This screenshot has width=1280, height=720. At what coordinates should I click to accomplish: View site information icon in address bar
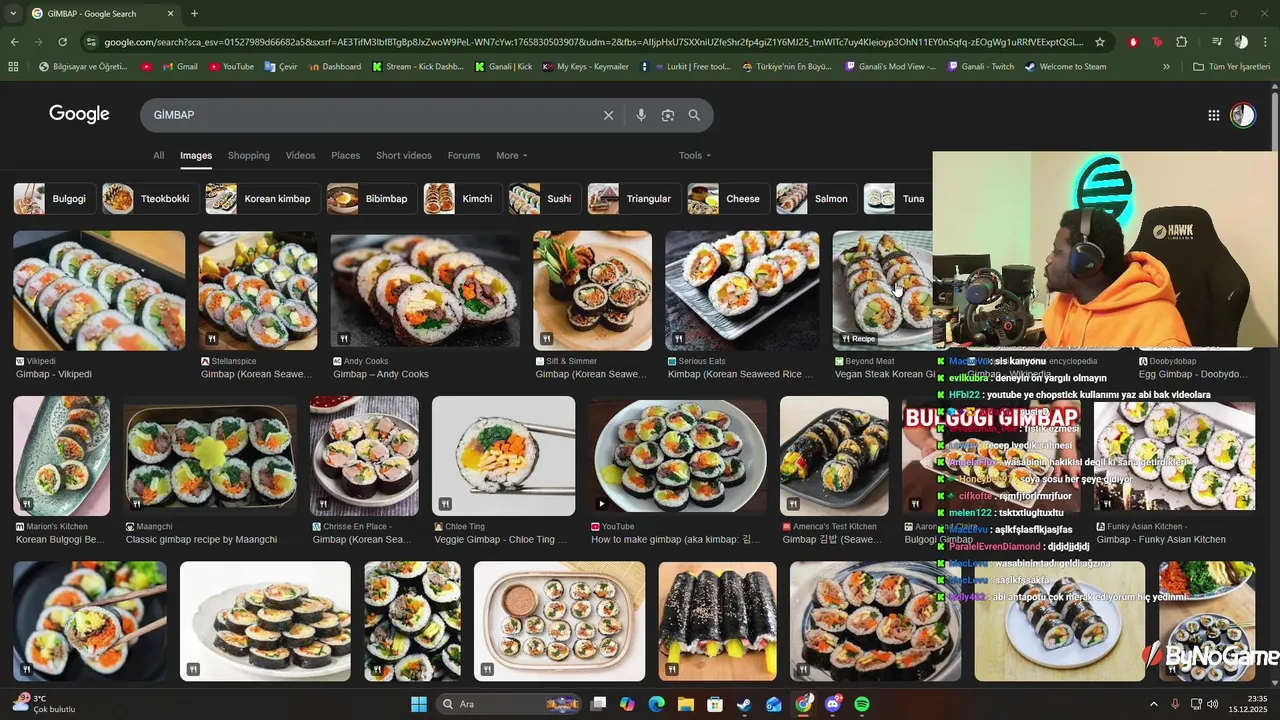[x=91, y=42]
